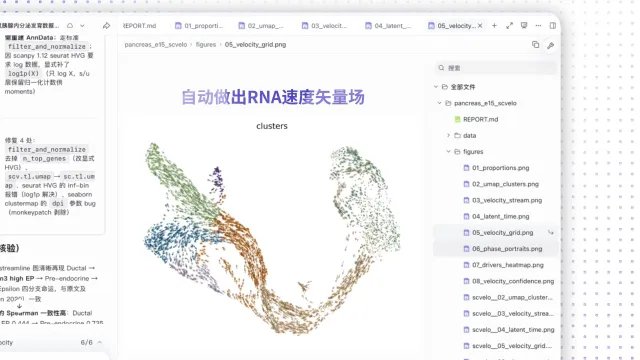Toggle the side panel layout icon

(x=553, y=25)
